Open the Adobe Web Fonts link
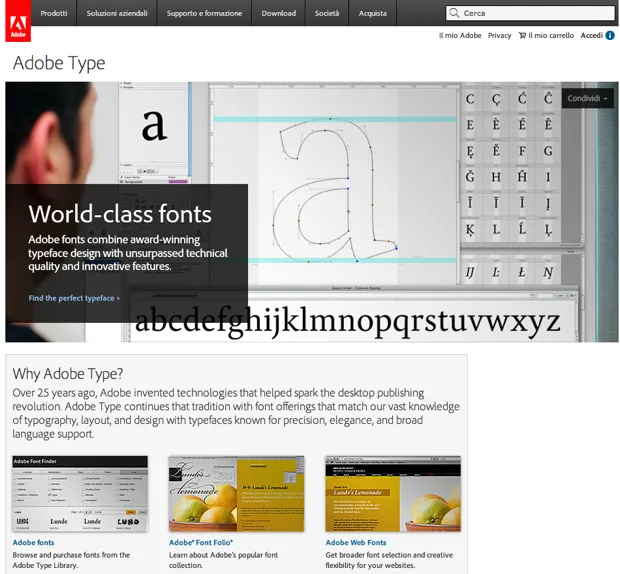Viewport: 620px width, 574px height. pos(356,542)
